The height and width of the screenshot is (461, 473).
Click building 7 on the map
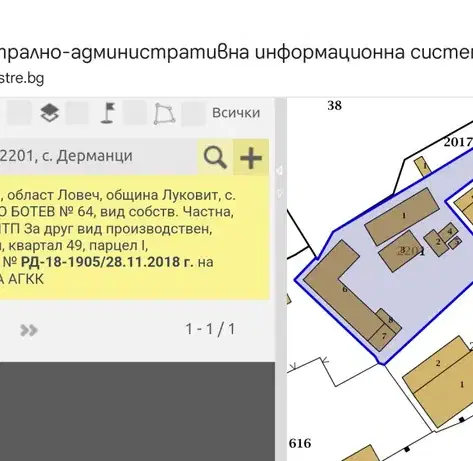382,336
